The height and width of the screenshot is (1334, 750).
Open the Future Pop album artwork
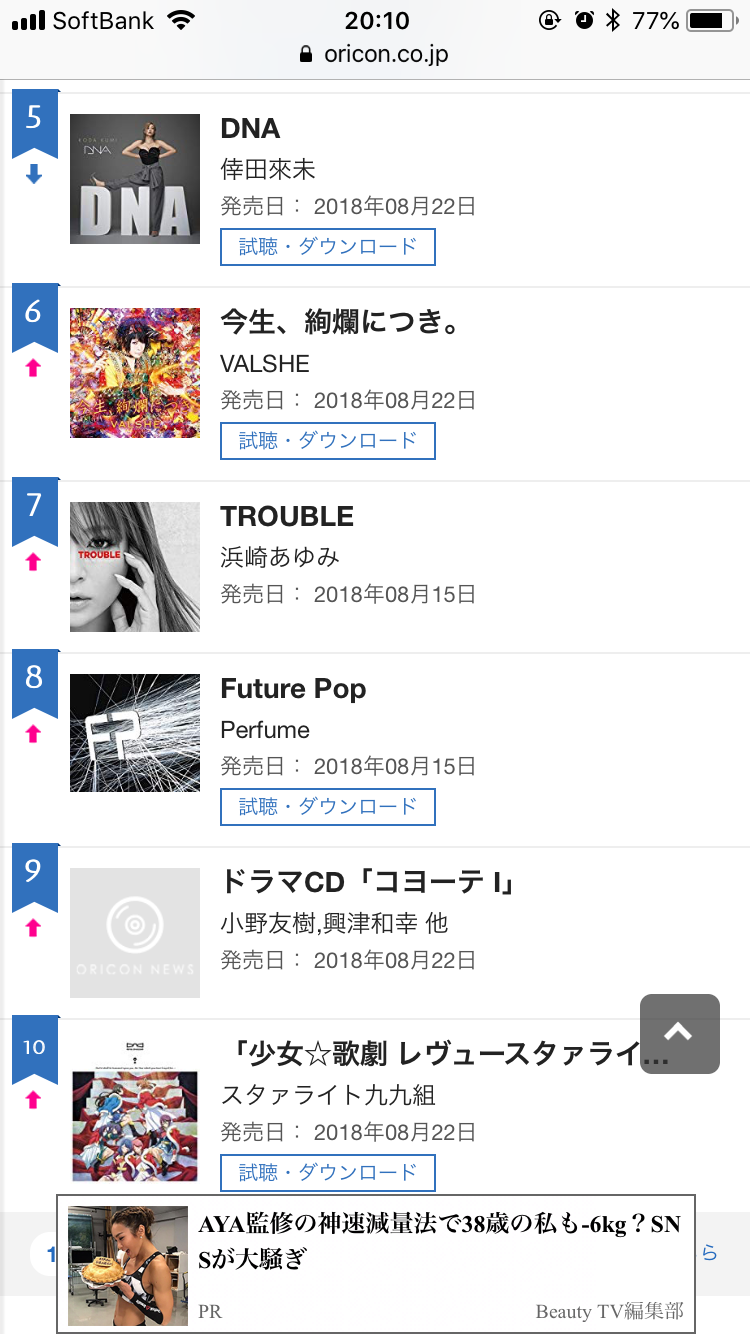(x=135, y=733)
